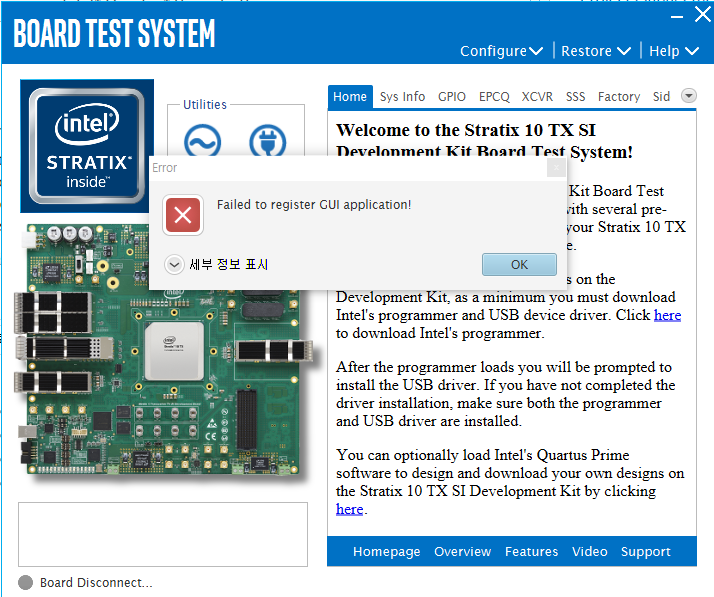714x597 pixels.
Task: Open the Support link
Action: [646, 551]
